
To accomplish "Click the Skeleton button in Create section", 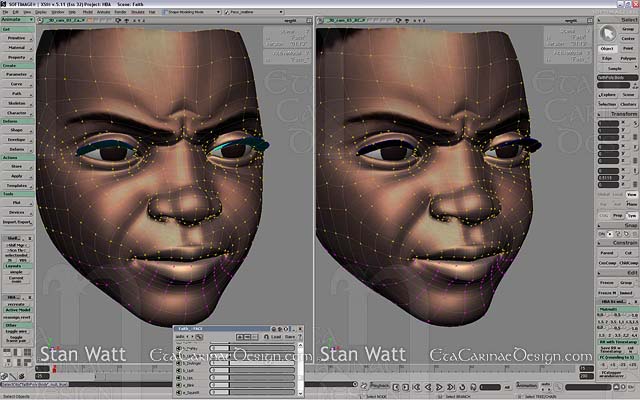I will 18,103.
